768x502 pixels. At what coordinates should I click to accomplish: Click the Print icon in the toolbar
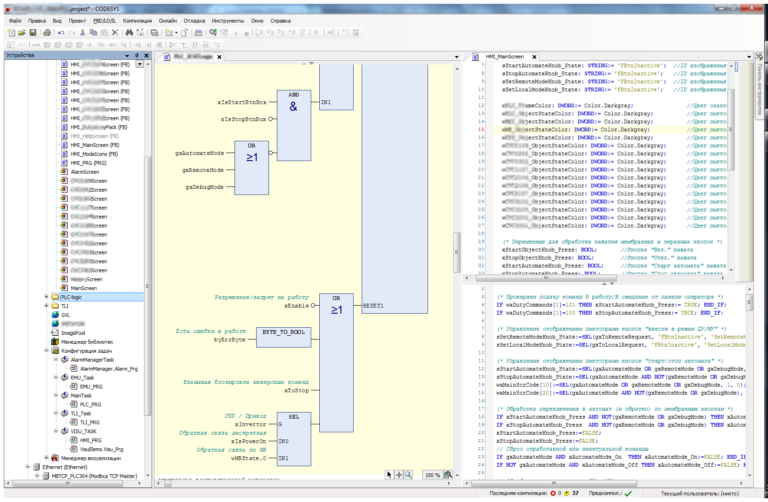45,32
